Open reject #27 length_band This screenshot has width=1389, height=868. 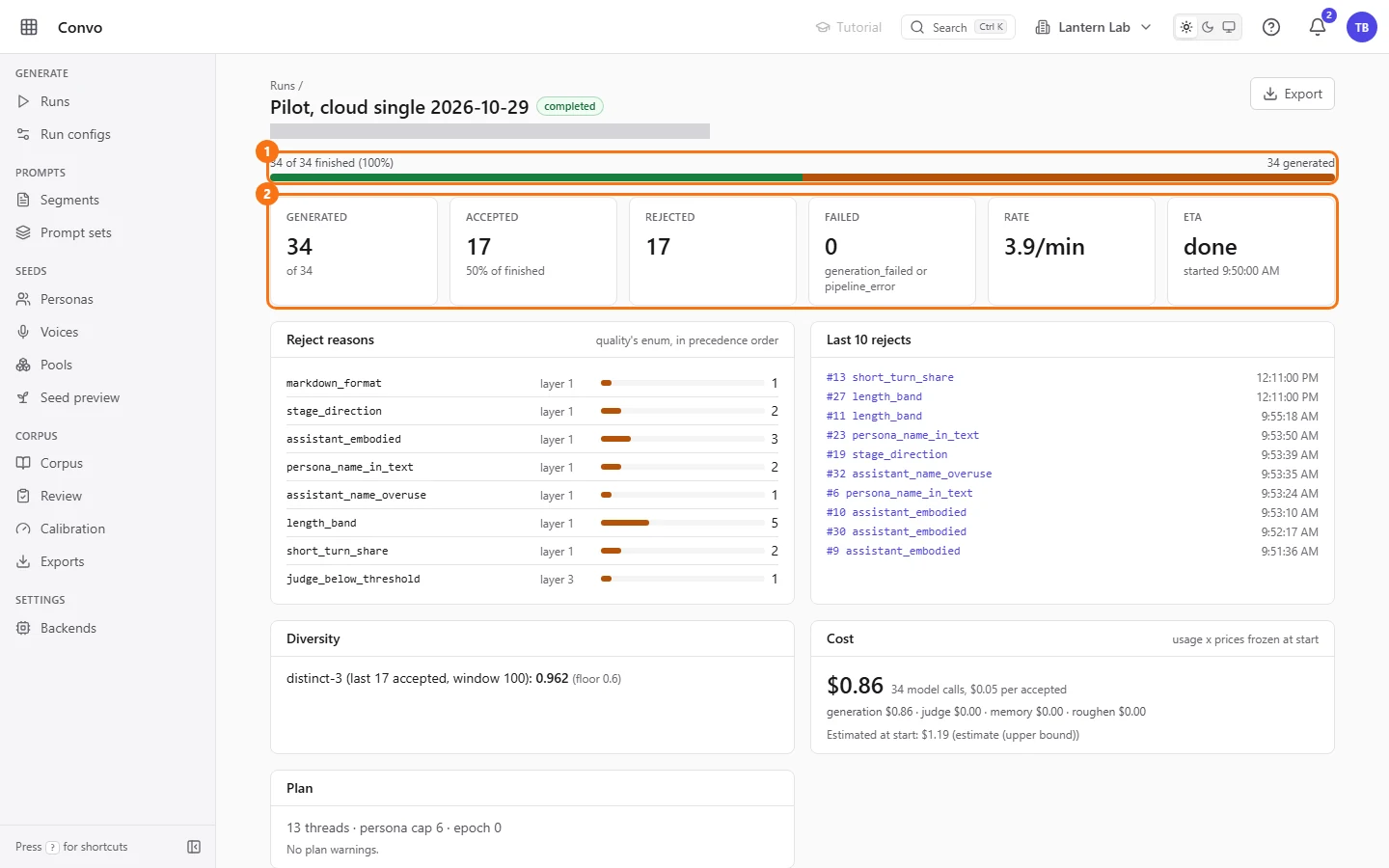click(874, 396)
